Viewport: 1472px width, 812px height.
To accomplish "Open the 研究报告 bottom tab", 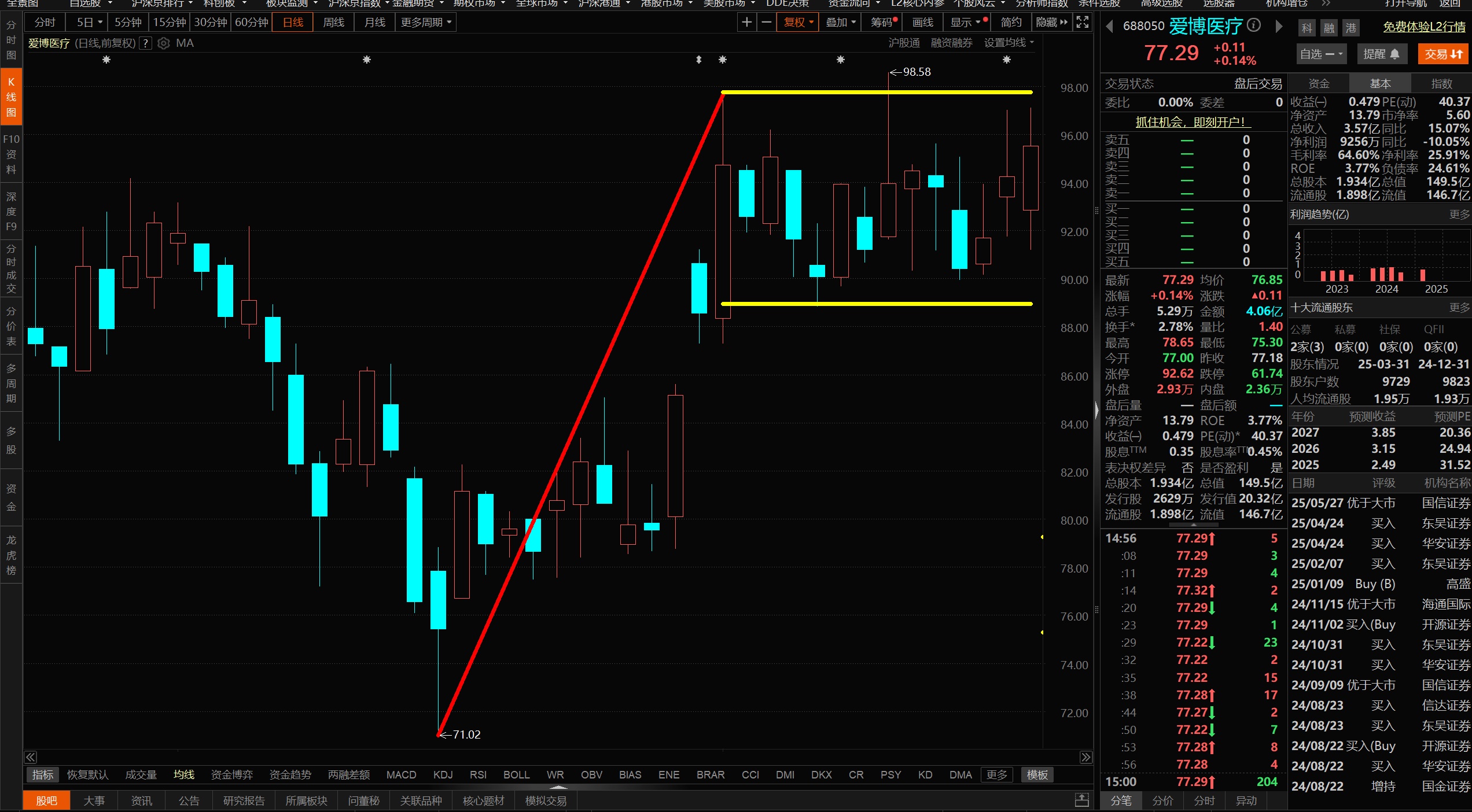I will point(244,800).
